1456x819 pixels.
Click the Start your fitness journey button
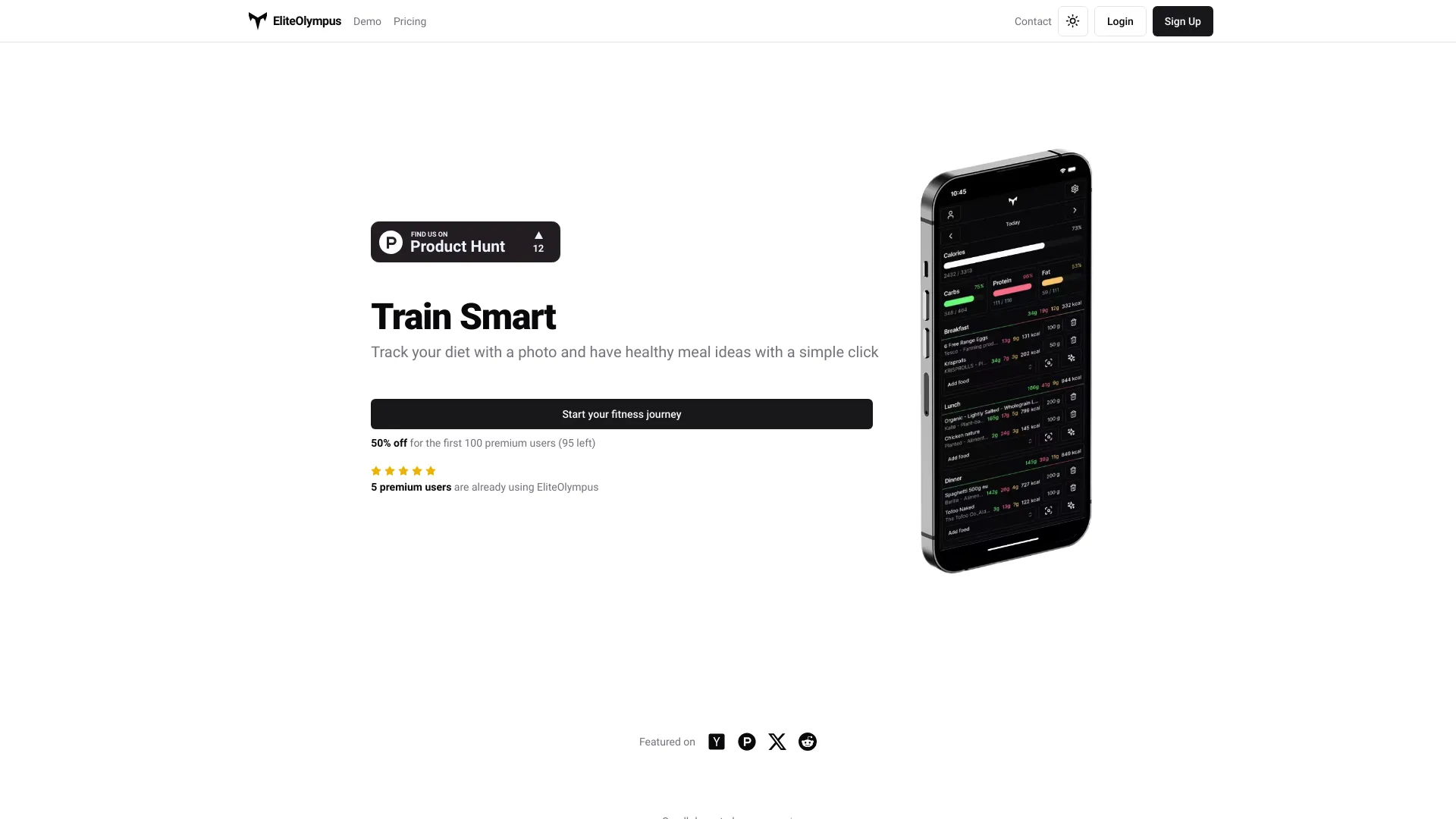pos(621,414)
